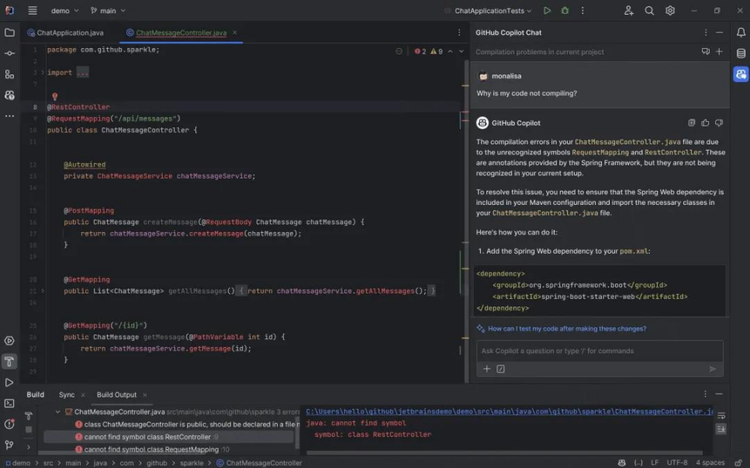Close ChatMessageController.java tab
The width and height of the screenshot is (750, 468).
[x=234, y=33]
